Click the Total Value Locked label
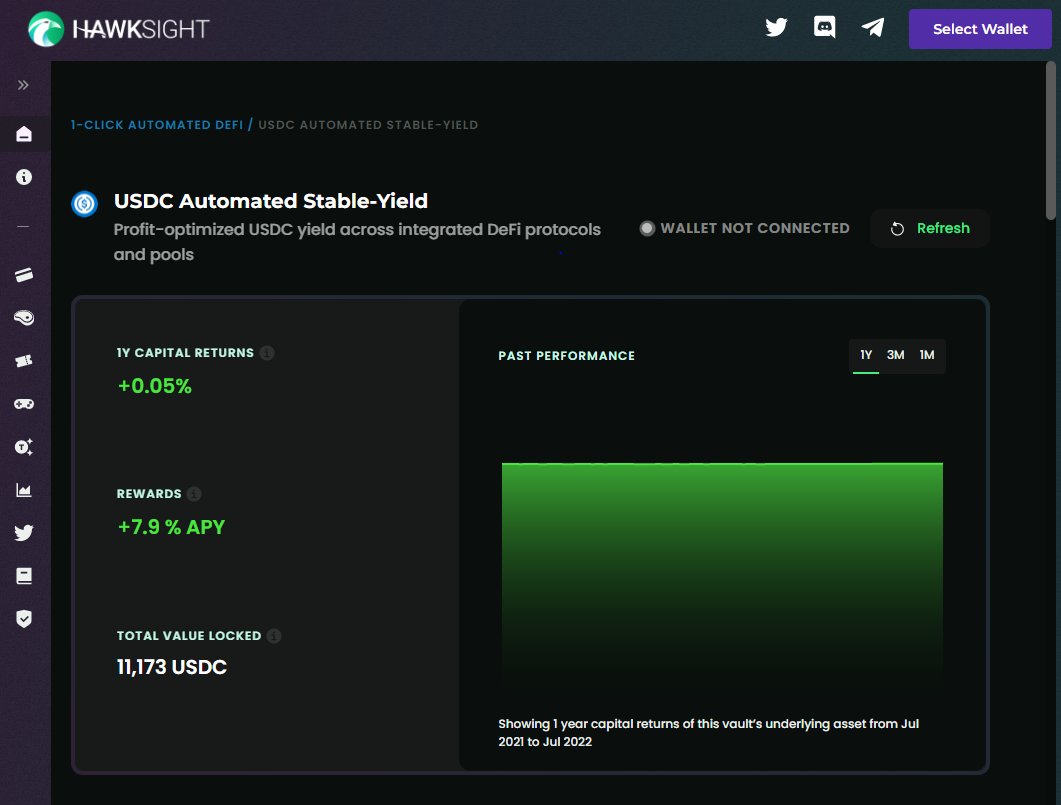 point(189,636)
